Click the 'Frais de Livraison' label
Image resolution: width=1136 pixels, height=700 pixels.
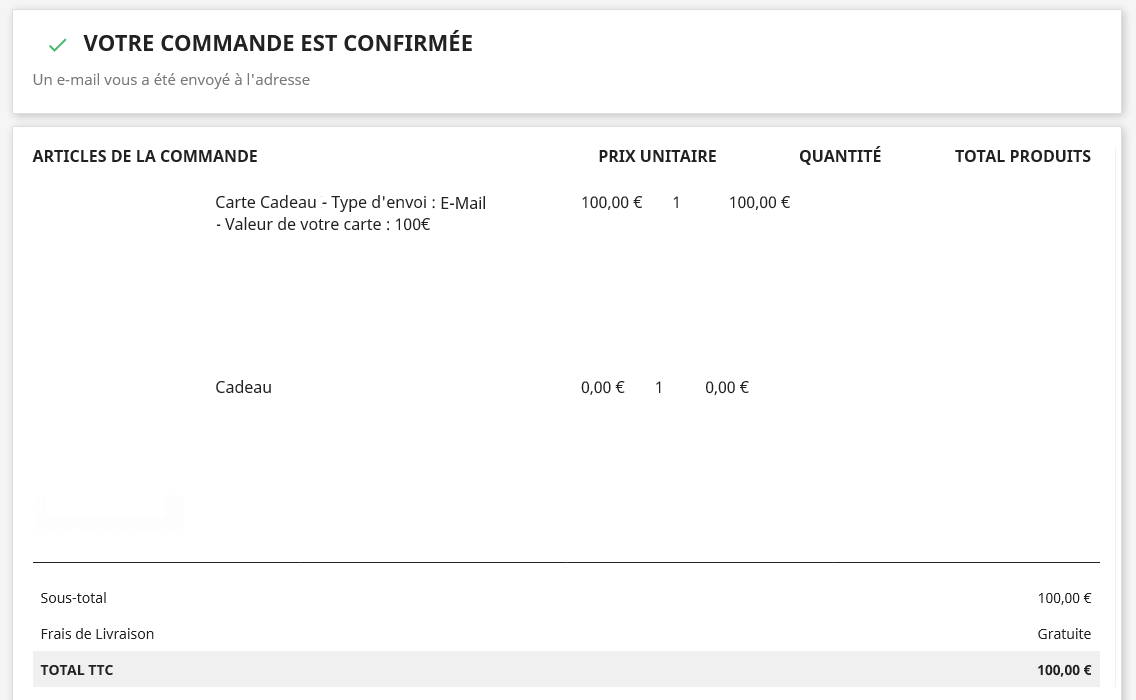(x=97, y=634)
